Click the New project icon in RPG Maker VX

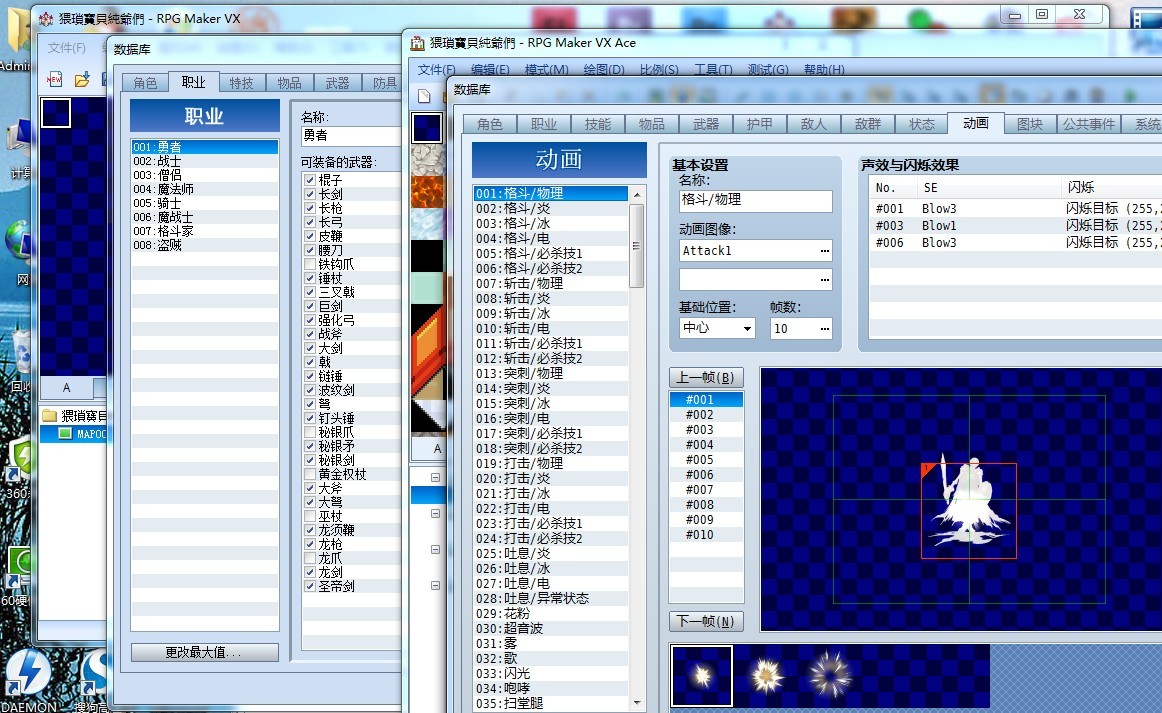click(54, 79)
